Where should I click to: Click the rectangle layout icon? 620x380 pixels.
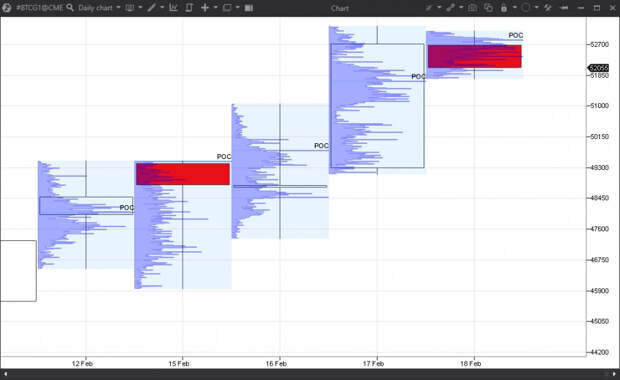point(227,8)
